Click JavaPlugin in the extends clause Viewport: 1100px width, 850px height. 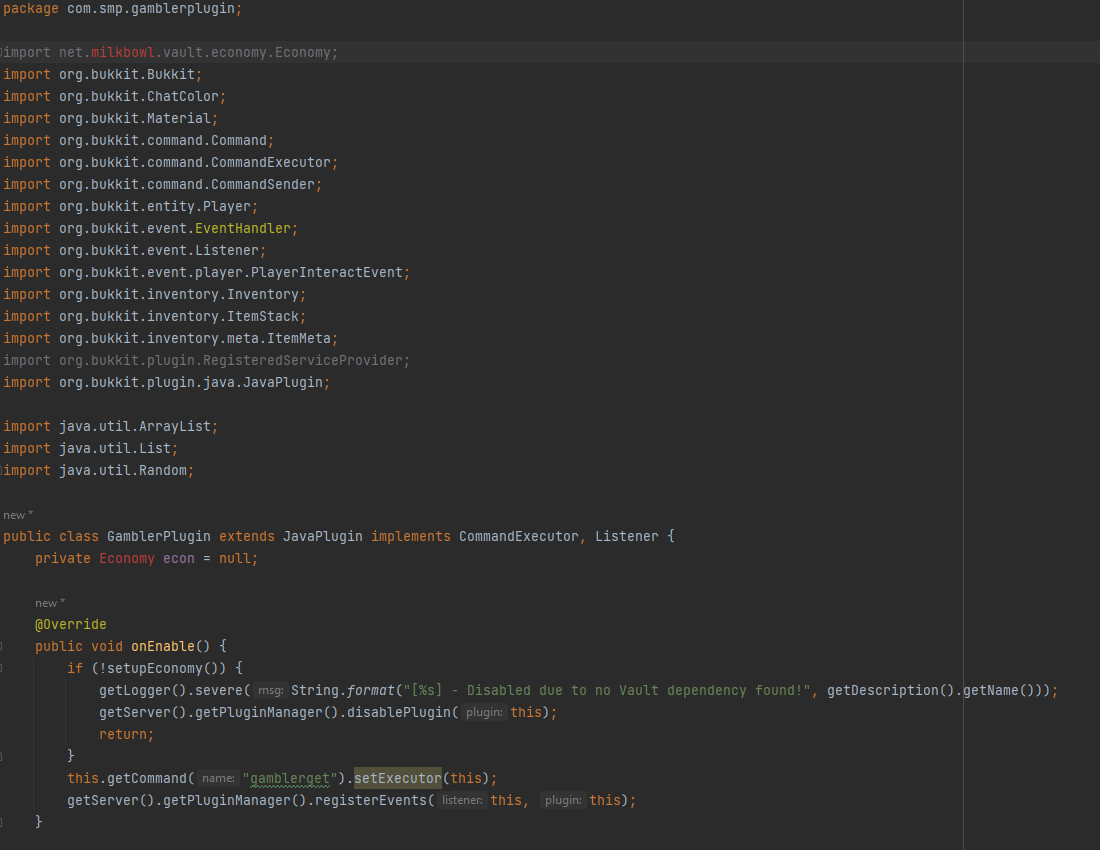coord(323,537)
